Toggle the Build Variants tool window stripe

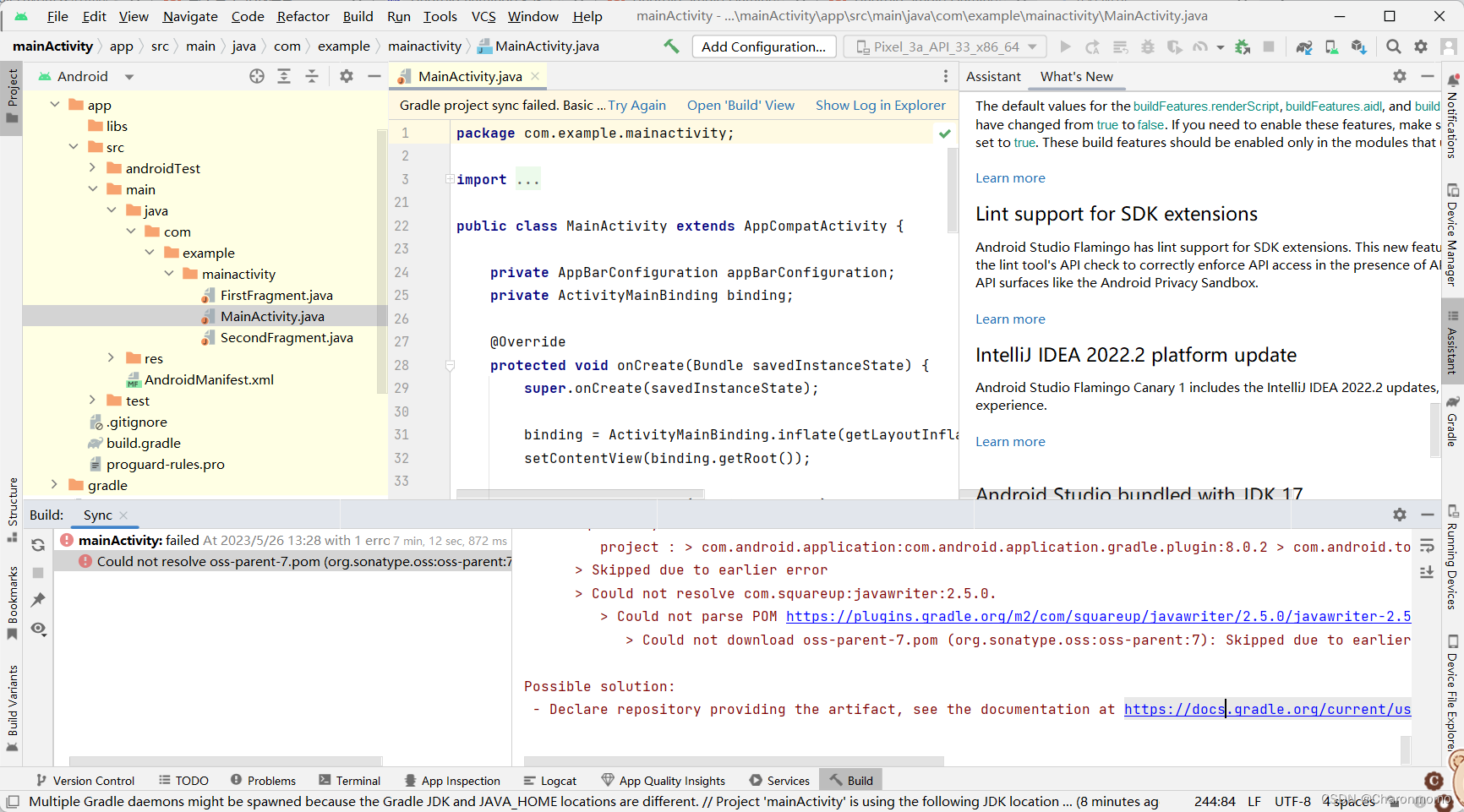(12, 708)
